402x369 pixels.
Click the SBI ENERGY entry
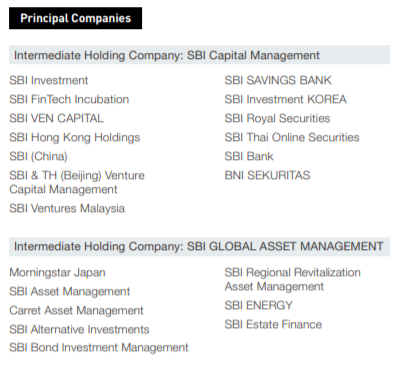(259, 305)
